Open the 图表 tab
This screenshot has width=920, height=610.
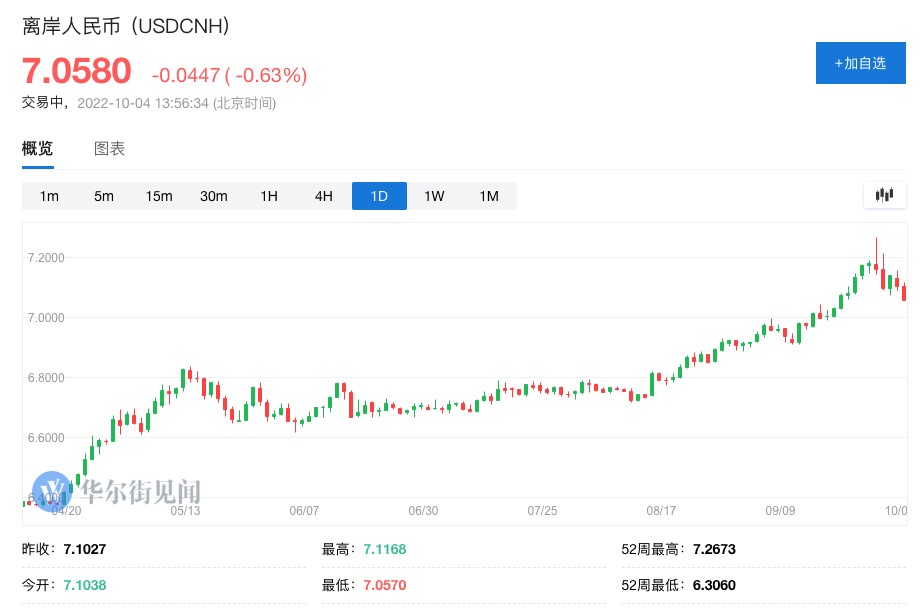(x=109, y=149)
